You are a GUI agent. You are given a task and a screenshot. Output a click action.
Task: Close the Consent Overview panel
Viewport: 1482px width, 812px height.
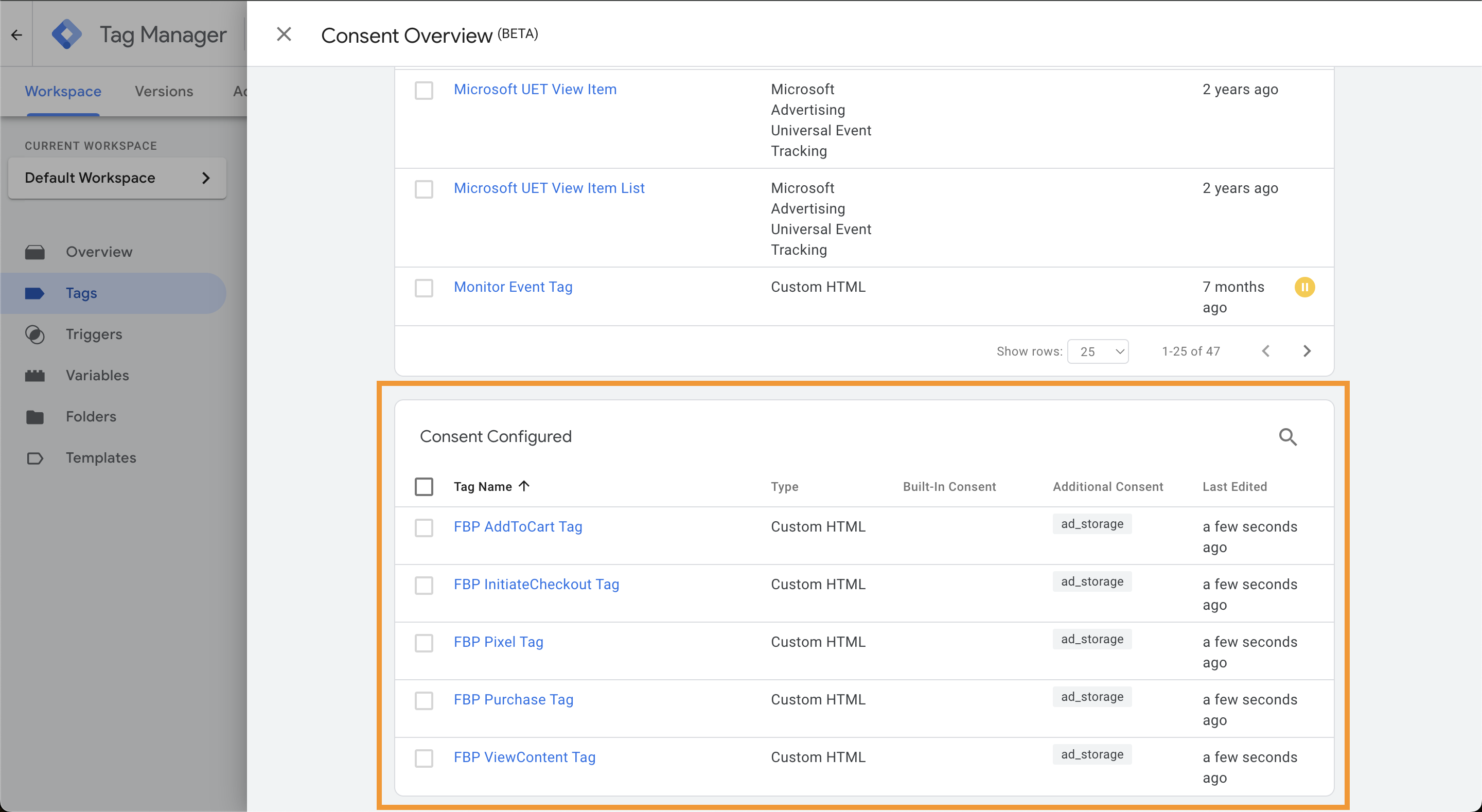point(284,34)
